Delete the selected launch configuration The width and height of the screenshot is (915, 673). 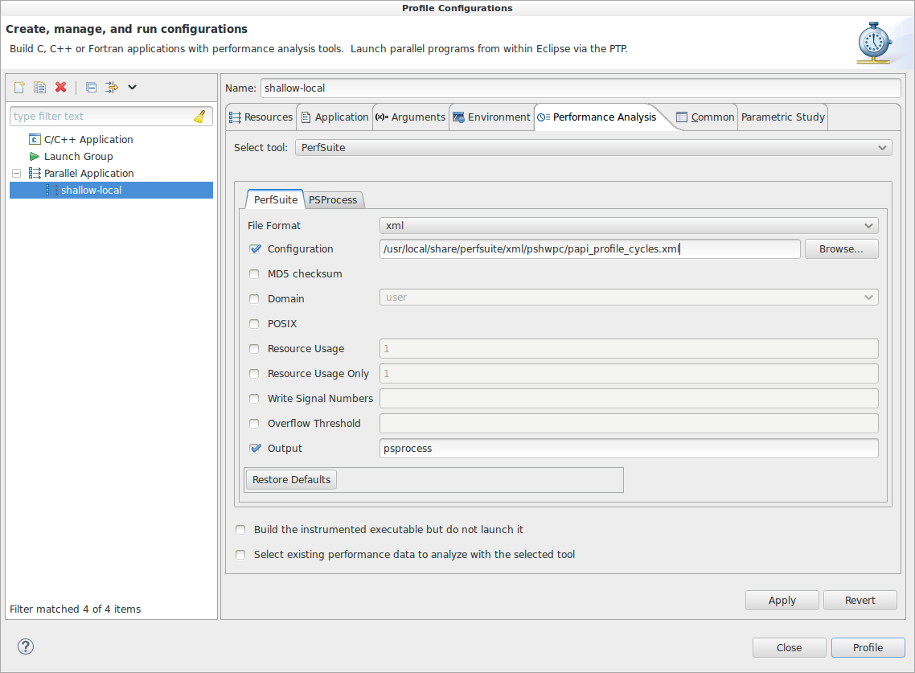click(61, 88)
